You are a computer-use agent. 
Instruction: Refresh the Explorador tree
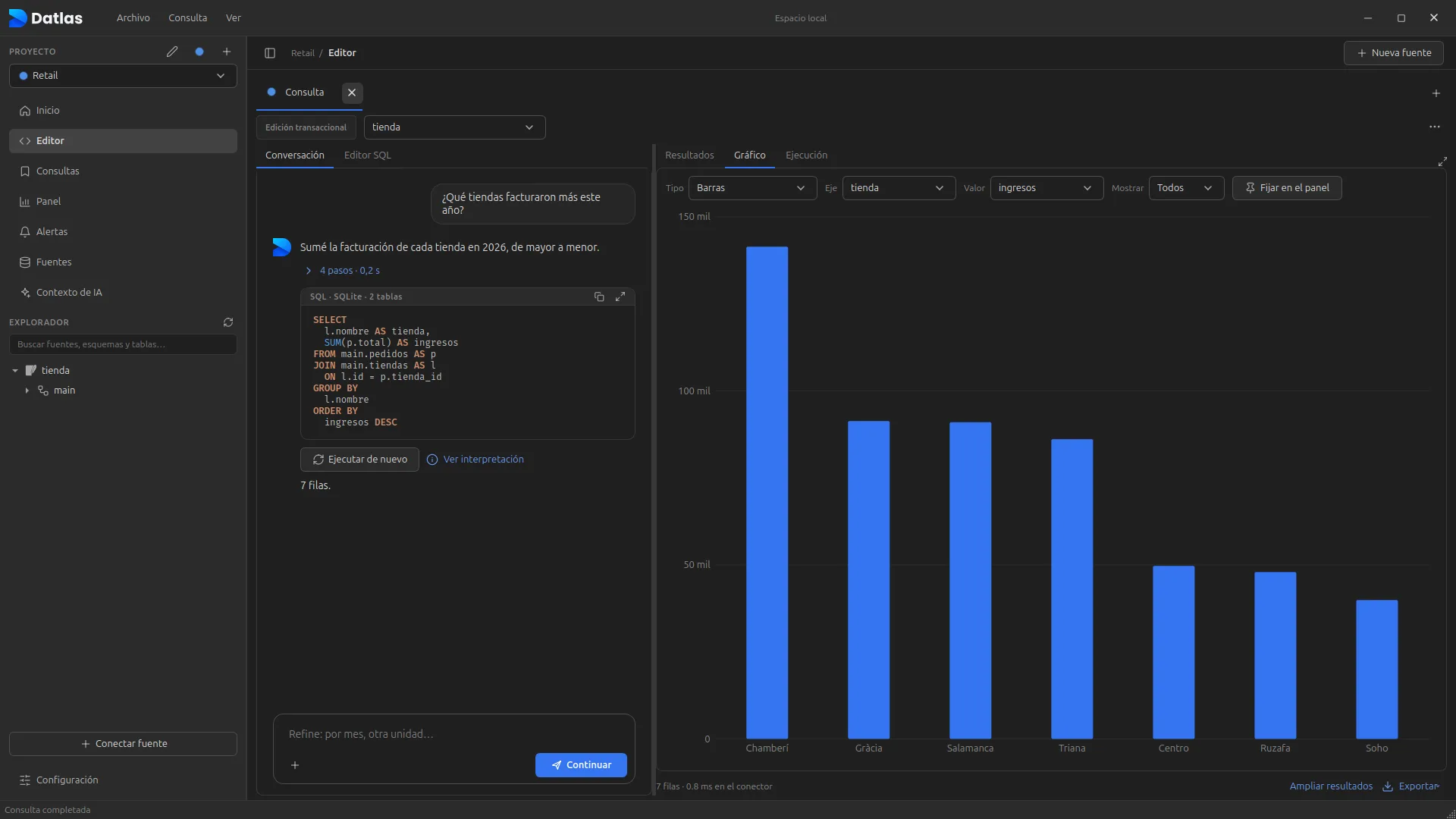pos(228,322)
